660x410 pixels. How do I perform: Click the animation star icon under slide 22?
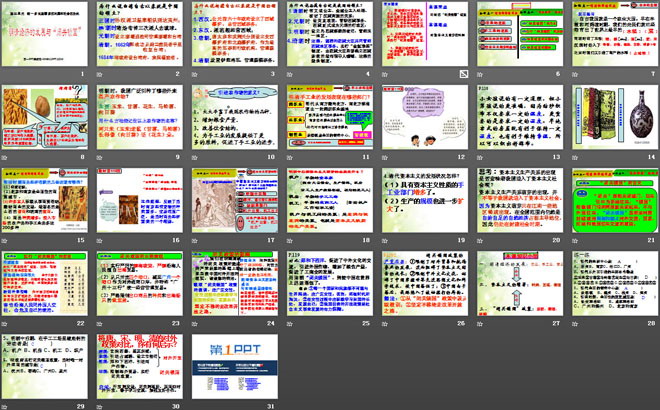6,323
